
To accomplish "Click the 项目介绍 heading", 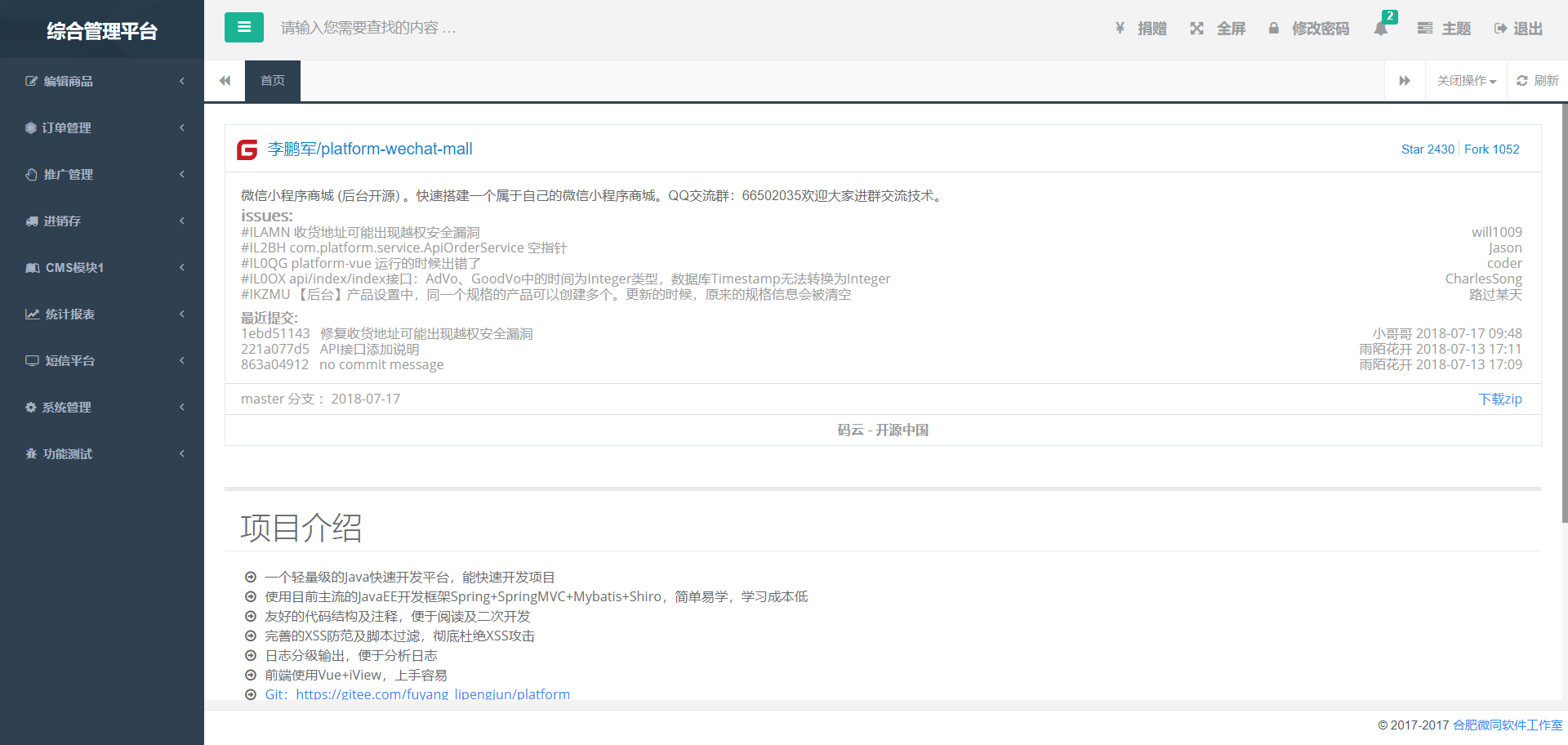I will click(301, 528).
